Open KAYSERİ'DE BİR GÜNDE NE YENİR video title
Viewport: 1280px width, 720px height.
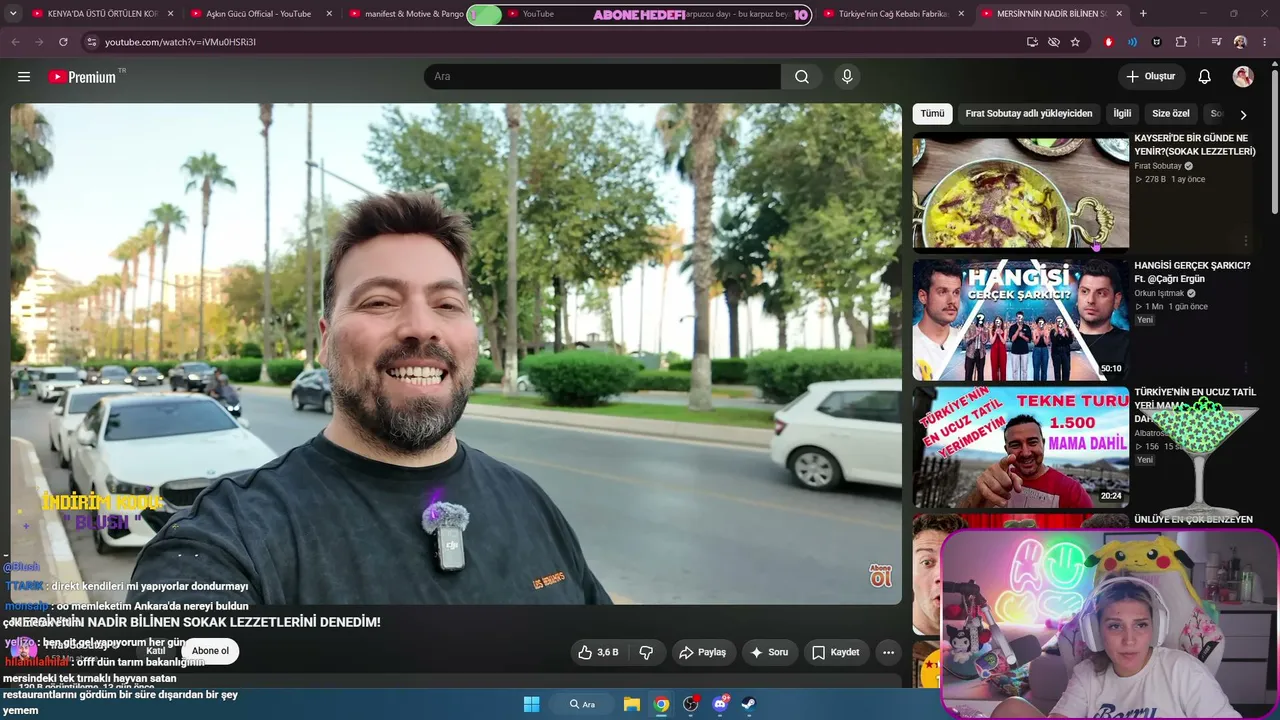(x=1194, y=145)
